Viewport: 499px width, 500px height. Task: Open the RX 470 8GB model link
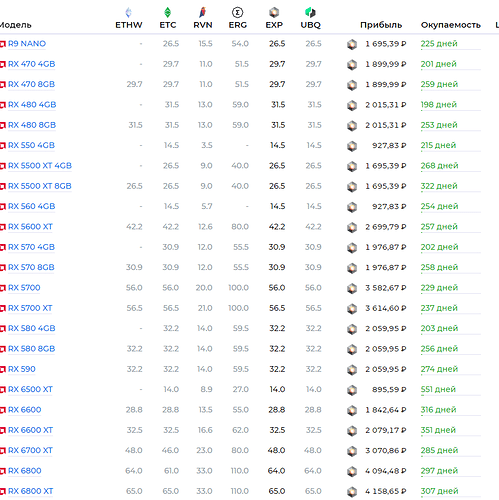point(32,84)
